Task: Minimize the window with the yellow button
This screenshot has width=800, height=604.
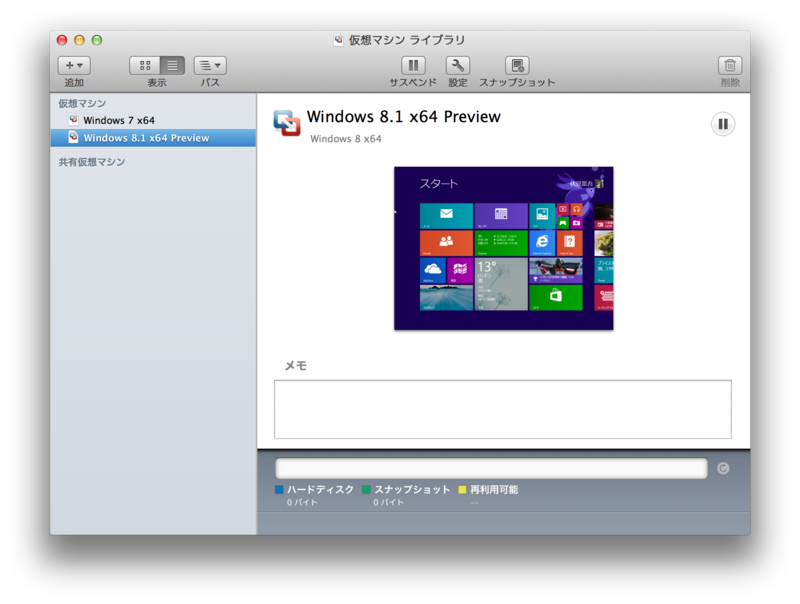Action: click(80, 40)
